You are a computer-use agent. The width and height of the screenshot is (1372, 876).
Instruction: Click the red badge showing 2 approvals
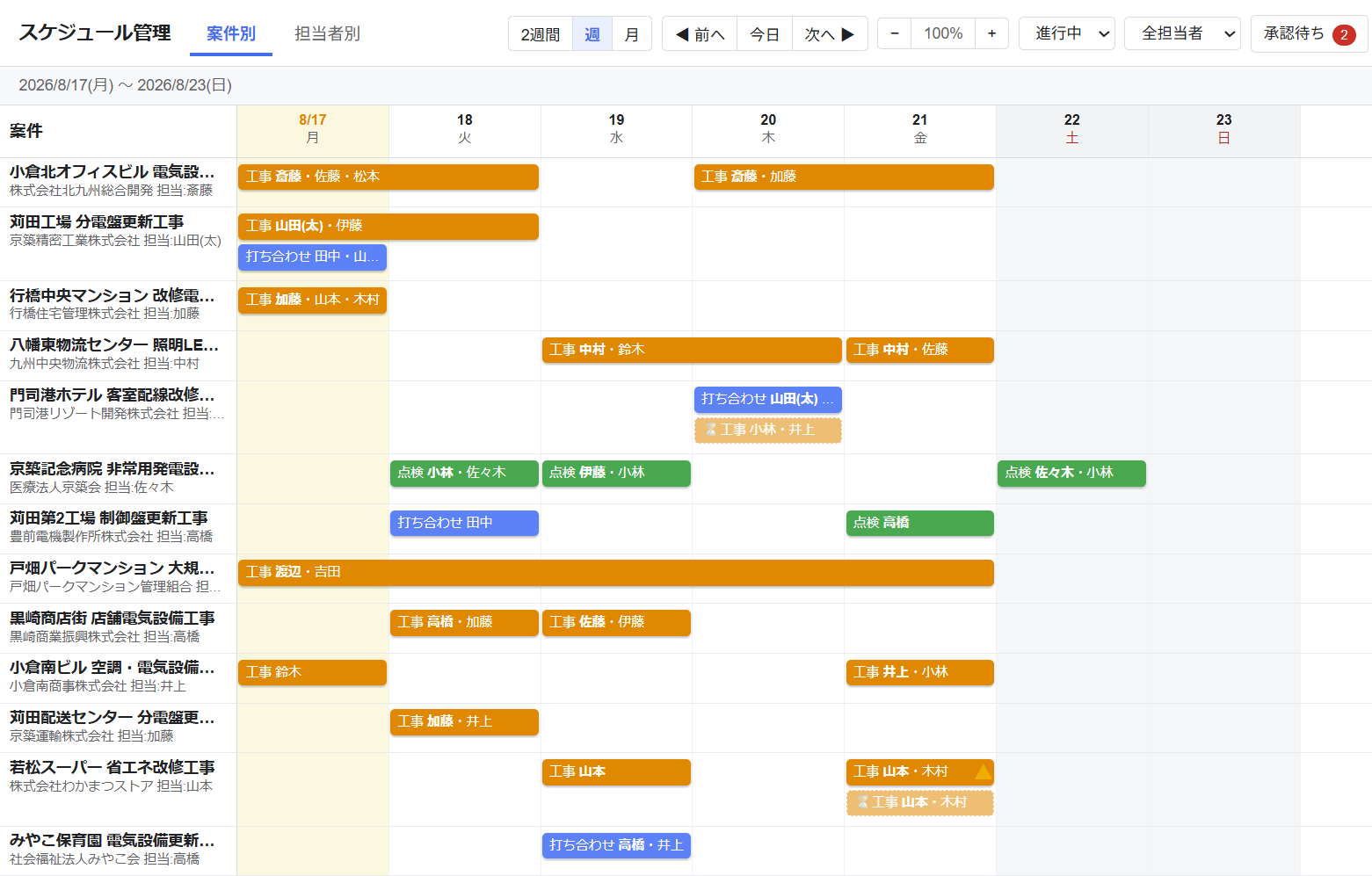click(1344, 34)
